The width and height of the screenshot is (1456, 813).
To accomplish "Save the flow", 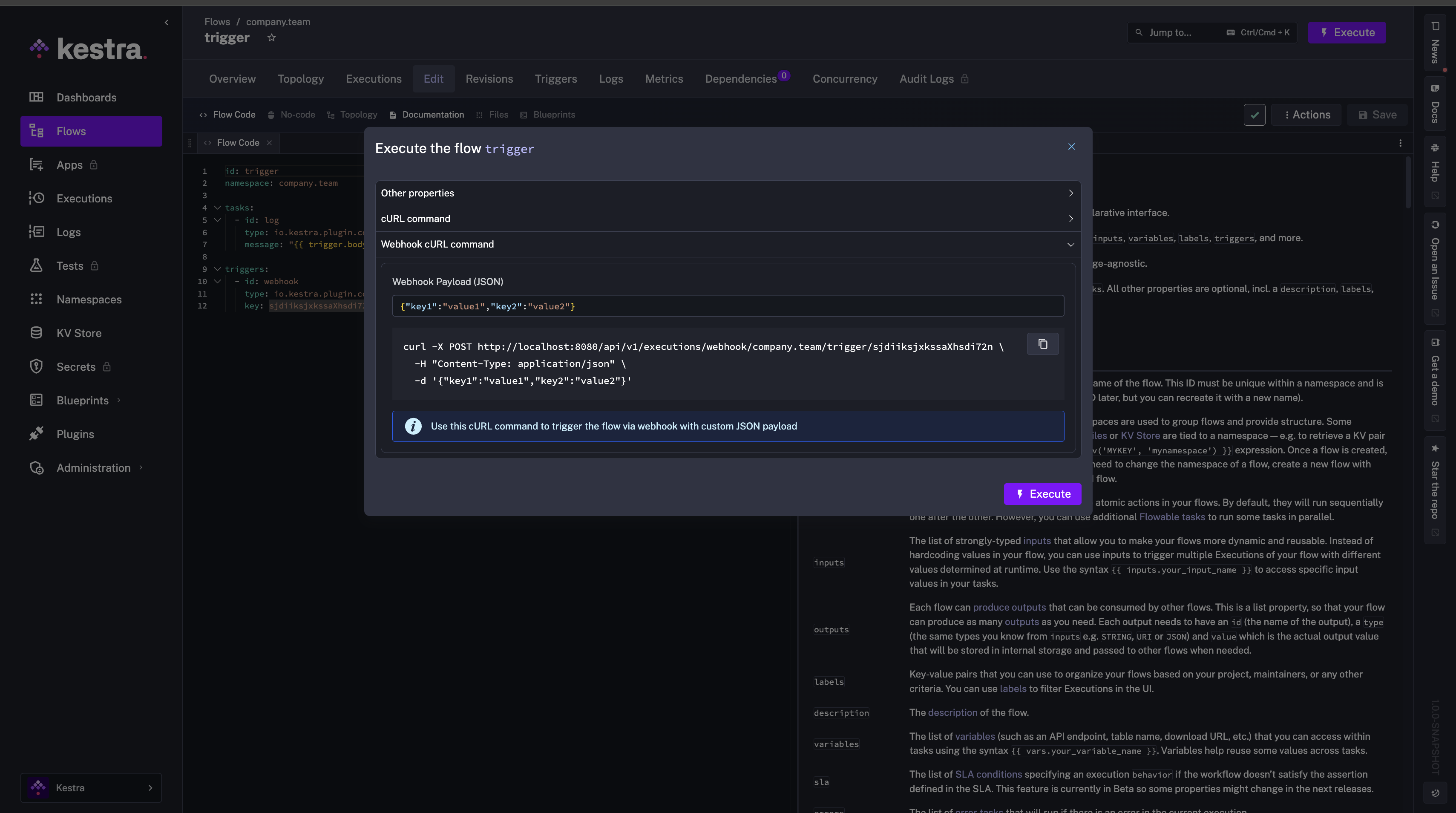I will [x=1378, y=114].
